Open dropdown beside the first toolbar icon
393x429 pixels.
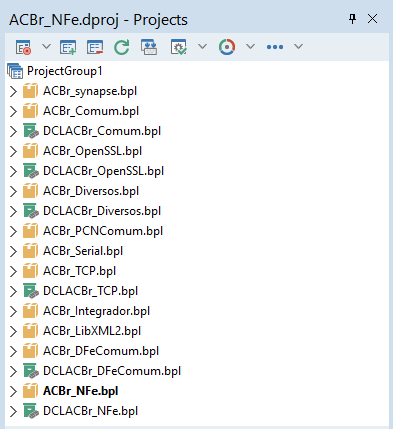(x=46, y=46)
